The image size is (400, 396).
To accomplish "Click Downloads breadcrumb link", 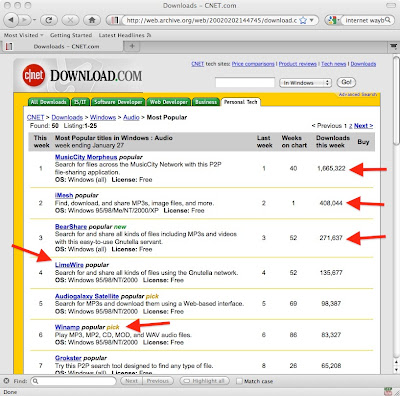I will [x=67, y=117].
